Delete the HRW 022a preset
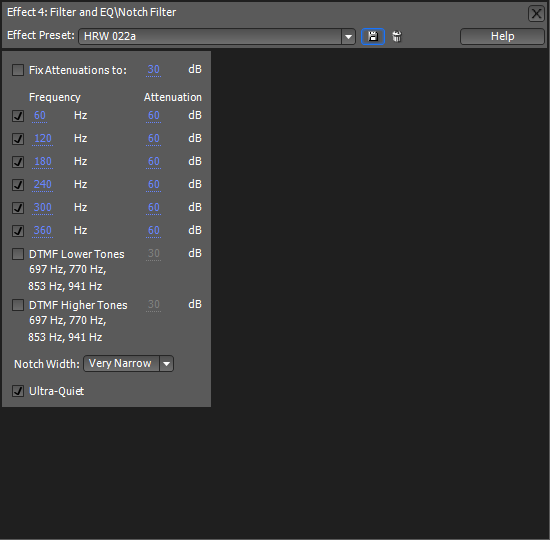 [397, 36]
